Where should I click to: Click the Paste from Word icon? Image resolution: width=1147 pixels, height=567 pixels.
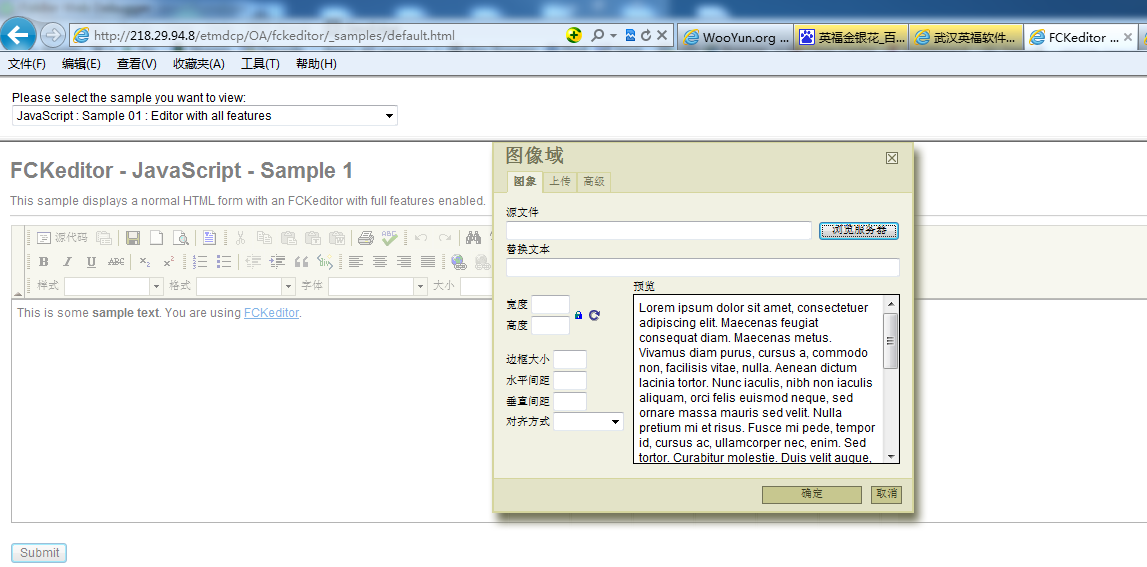click(x=337, y=238)
